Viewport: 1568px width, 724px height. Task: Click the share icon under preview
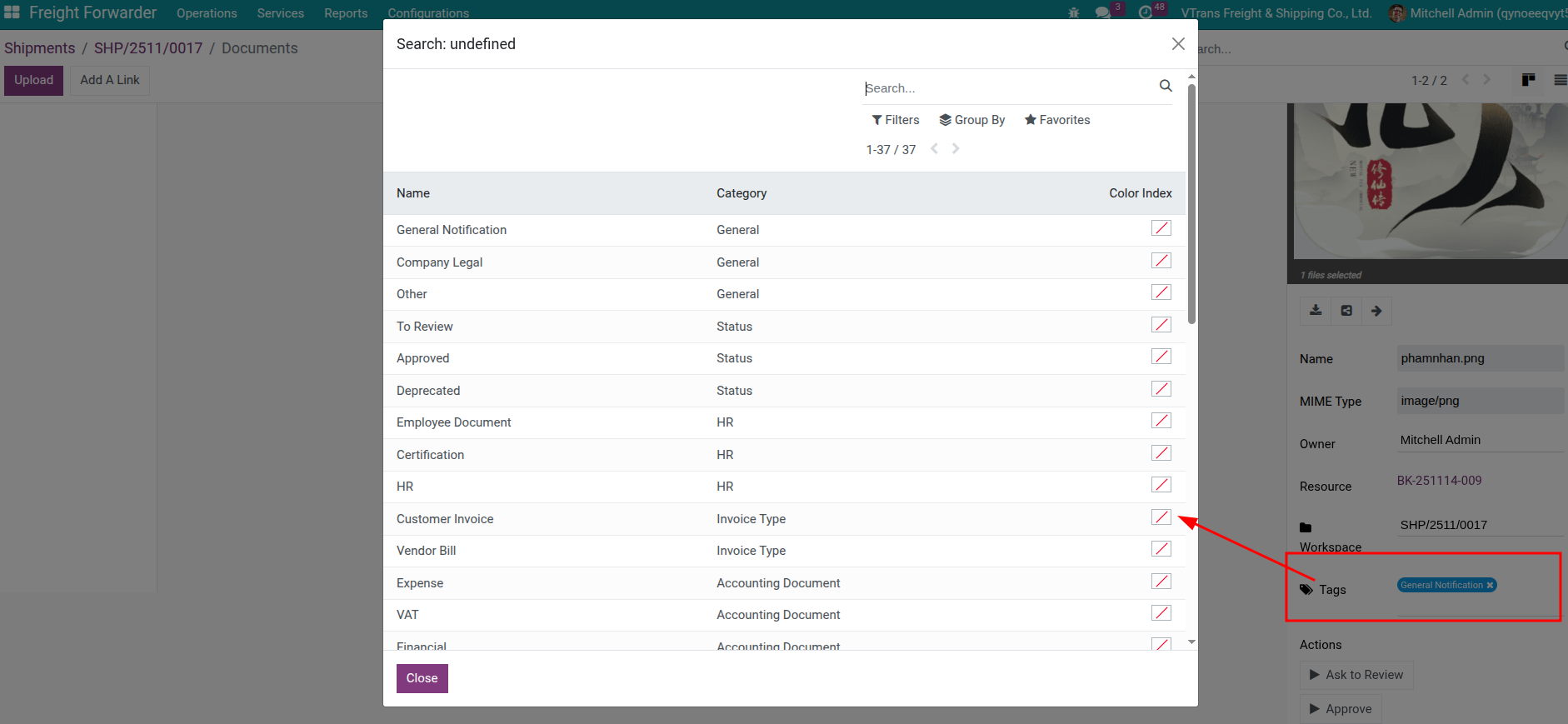(x=1346, y=311)
